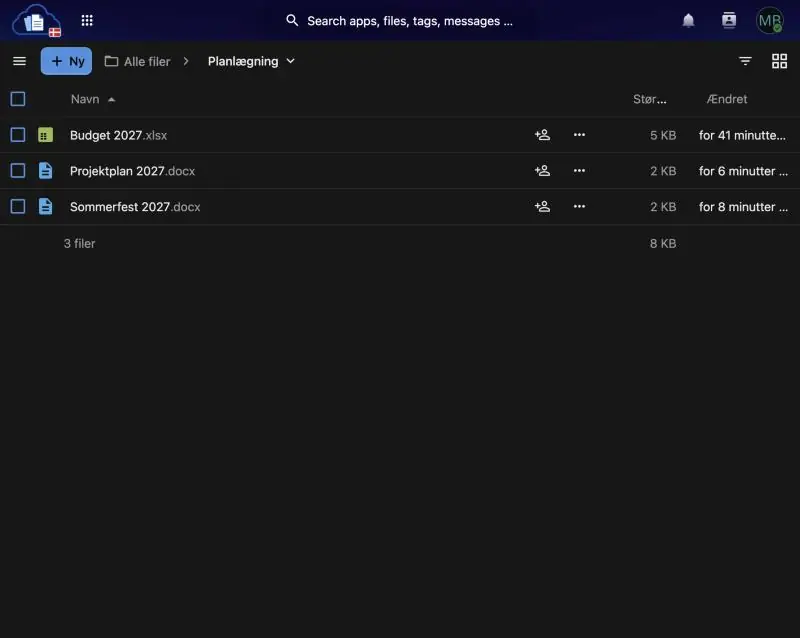The image size is (800, 638).
Task: Tick the select-all files checkbox
Action: click(18, 99)
